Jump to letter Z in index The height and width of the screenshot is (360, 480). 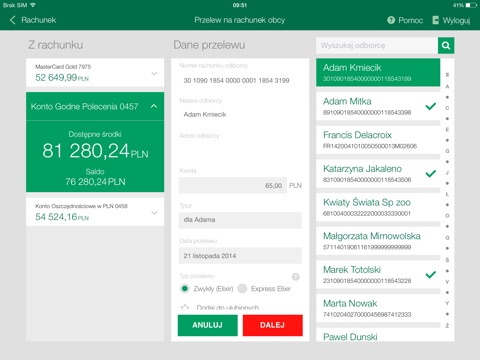pos(447,326)
